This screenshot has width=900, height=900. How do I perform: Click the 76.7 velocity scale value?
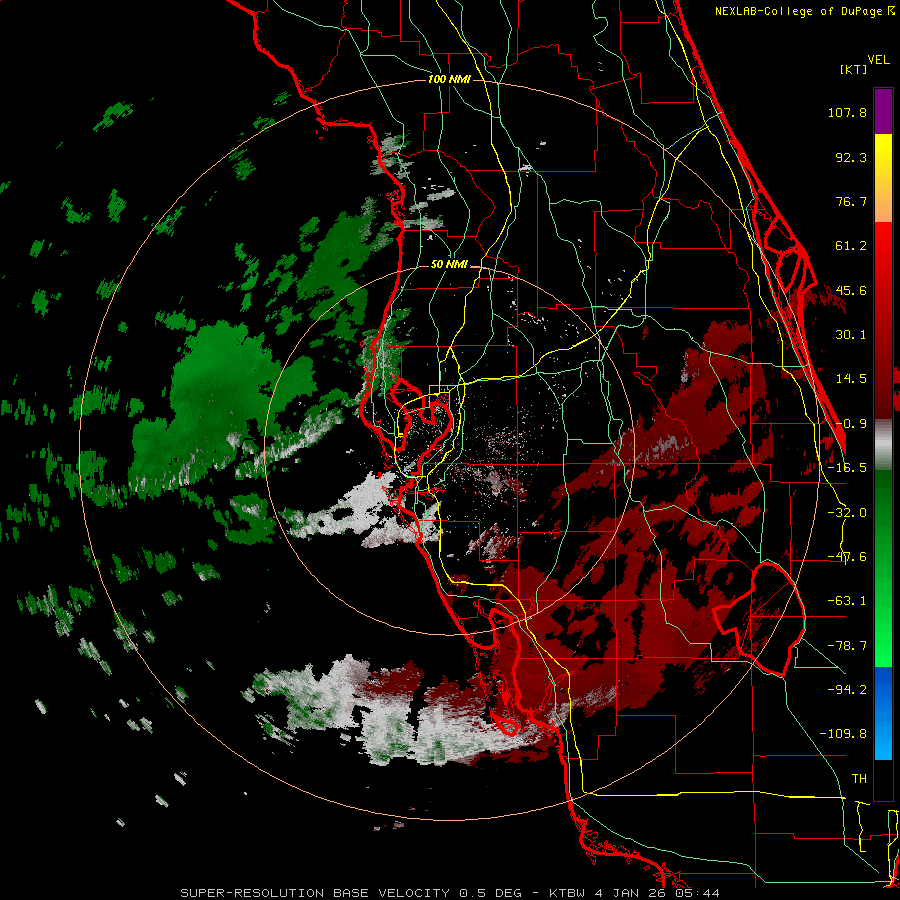coord(851,201)
